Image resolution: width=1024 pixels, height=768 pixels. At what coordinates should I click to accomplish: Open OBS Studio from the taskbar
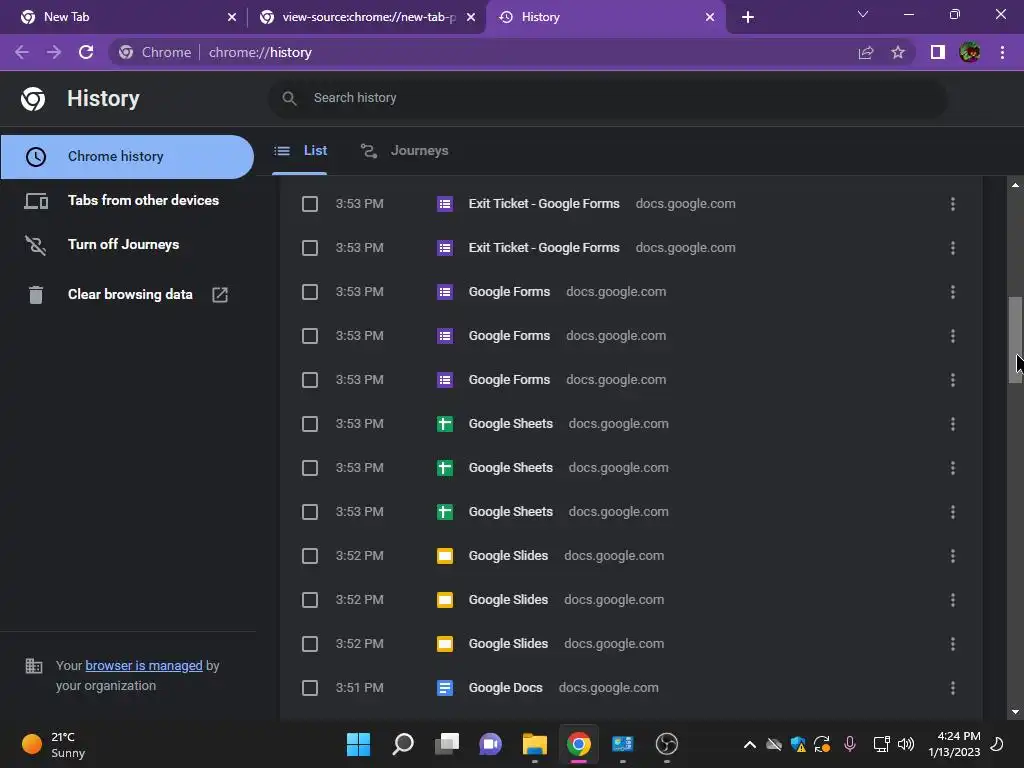pyautogui.click(x=666, y=744)
